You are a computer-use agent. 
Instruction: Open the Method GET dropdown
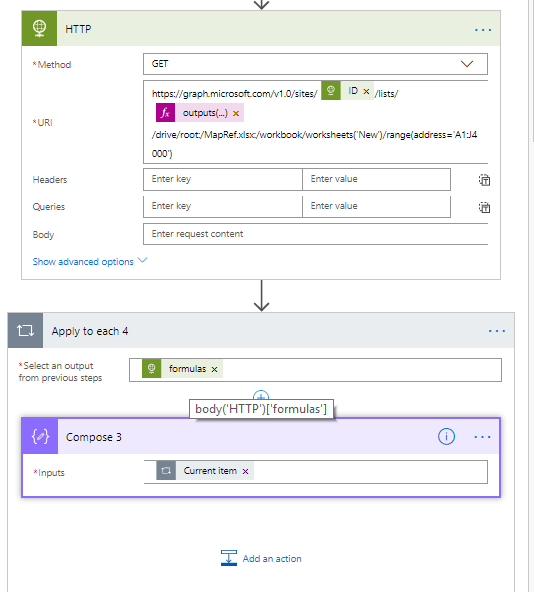(x=315, y=64)
